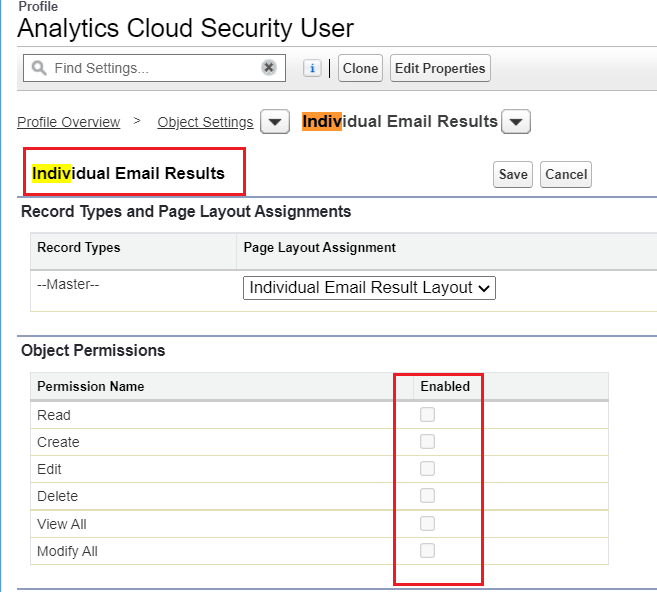Click the blue info icon

[312, 68]
